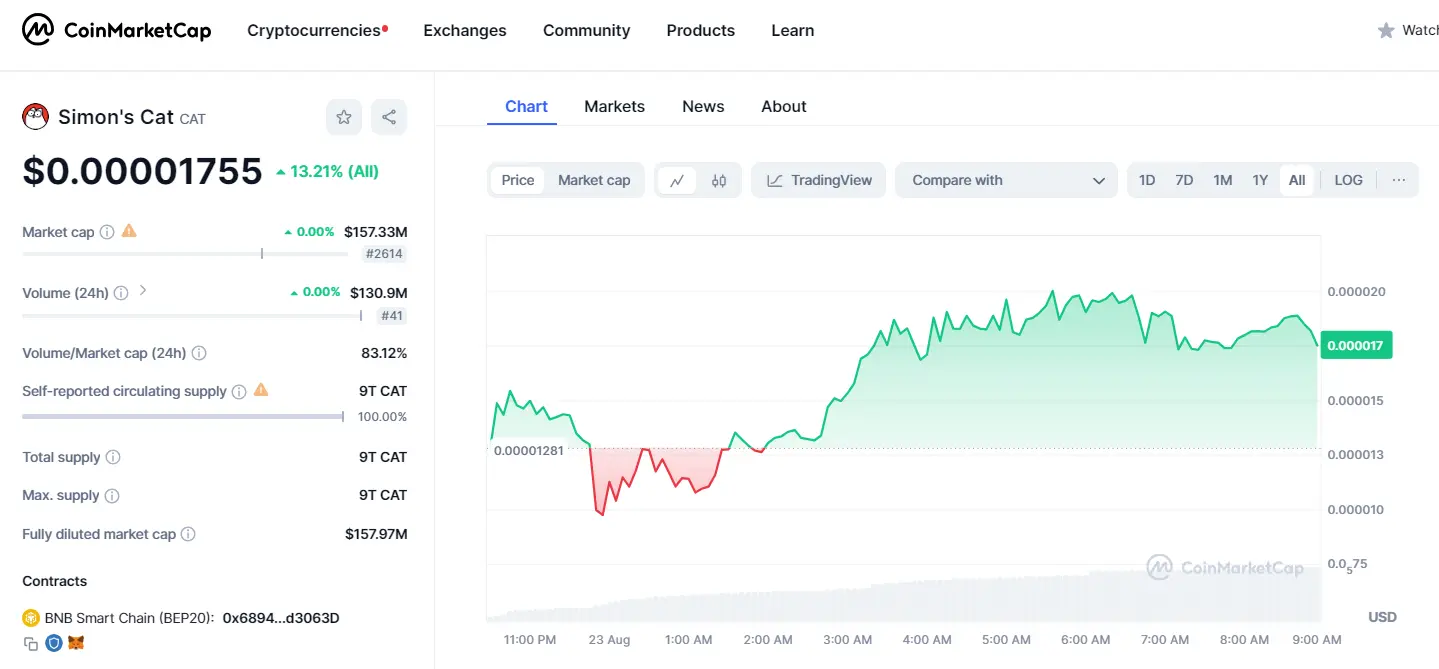1439x669 pixels.
Task: Select the line chart icon
Action: coord(677,180)
